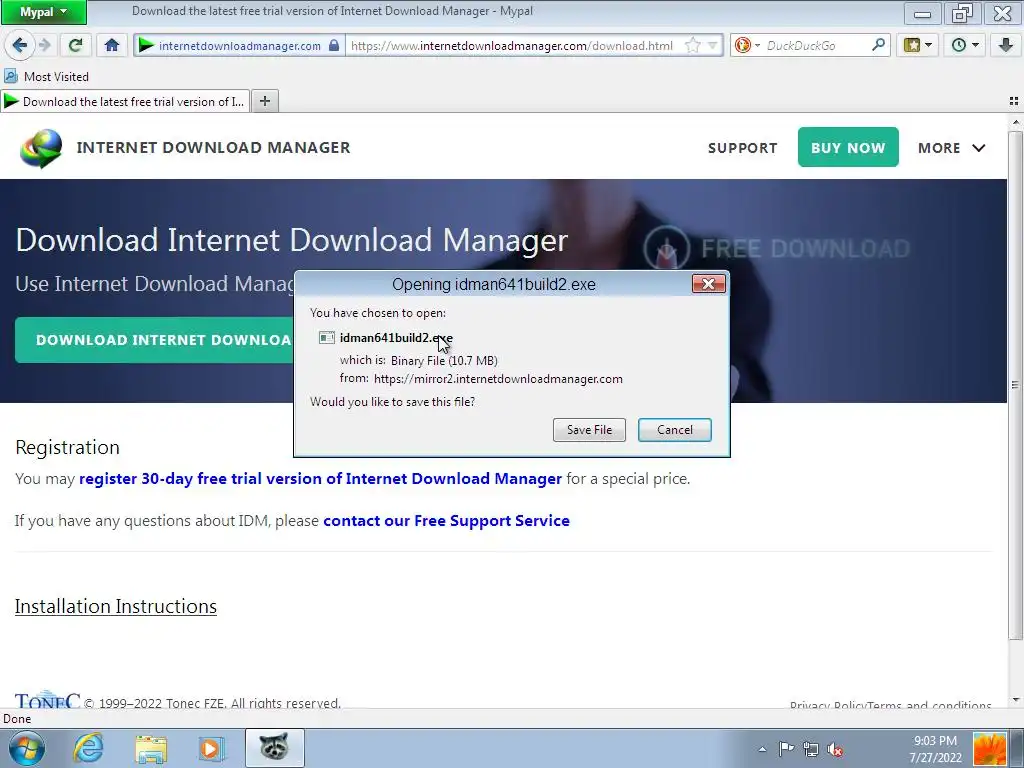
Task: Reload the page with the refresh icon
Action: tap(75, 45)
